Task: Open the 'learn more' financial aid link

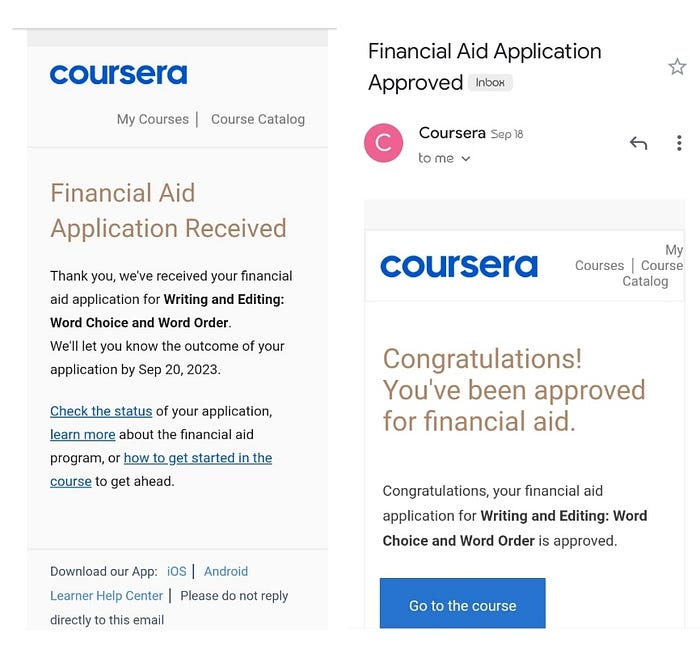Action: tap(83, 434)
